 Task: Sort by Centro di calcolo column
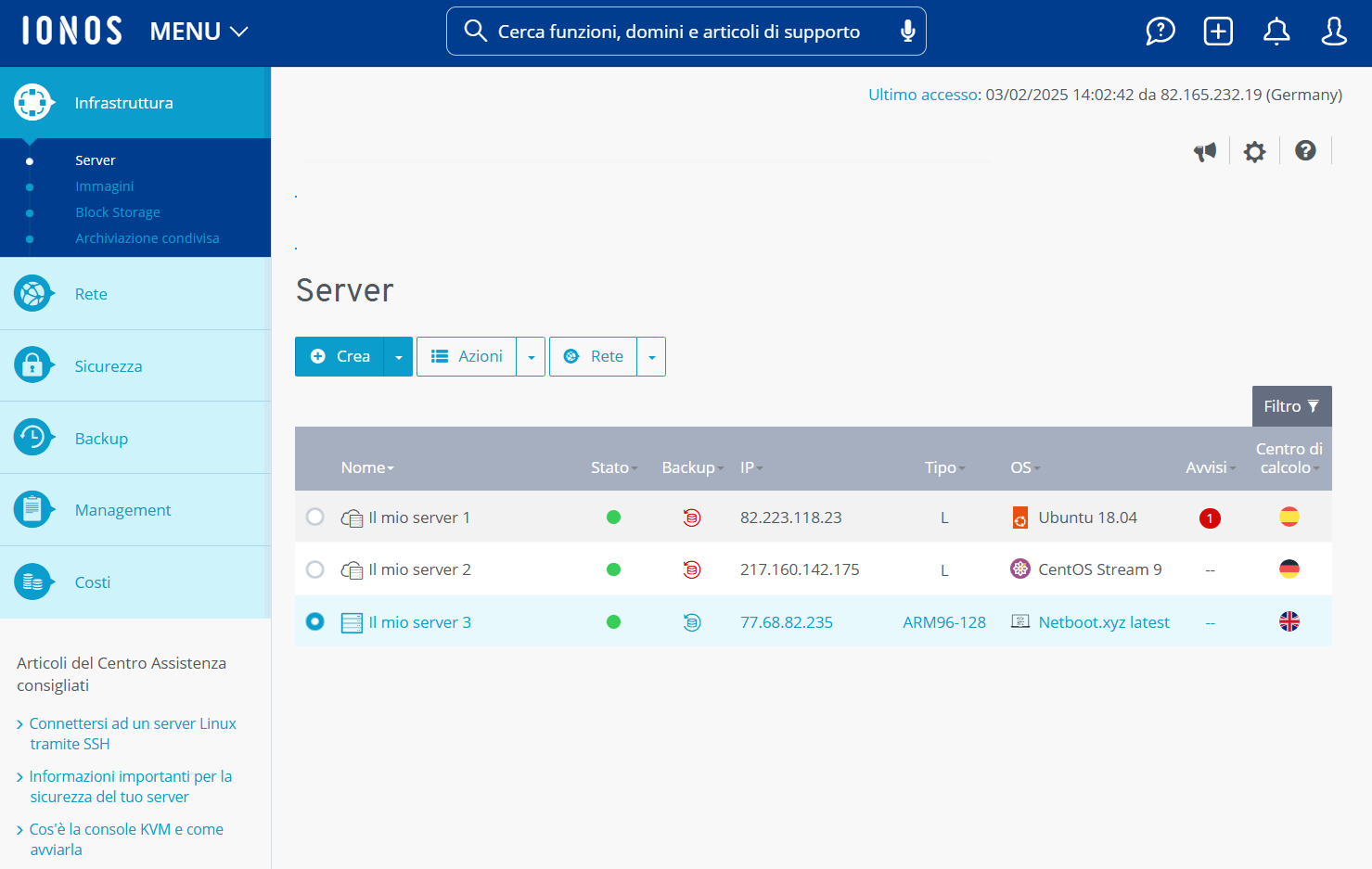coord(1289,458)
